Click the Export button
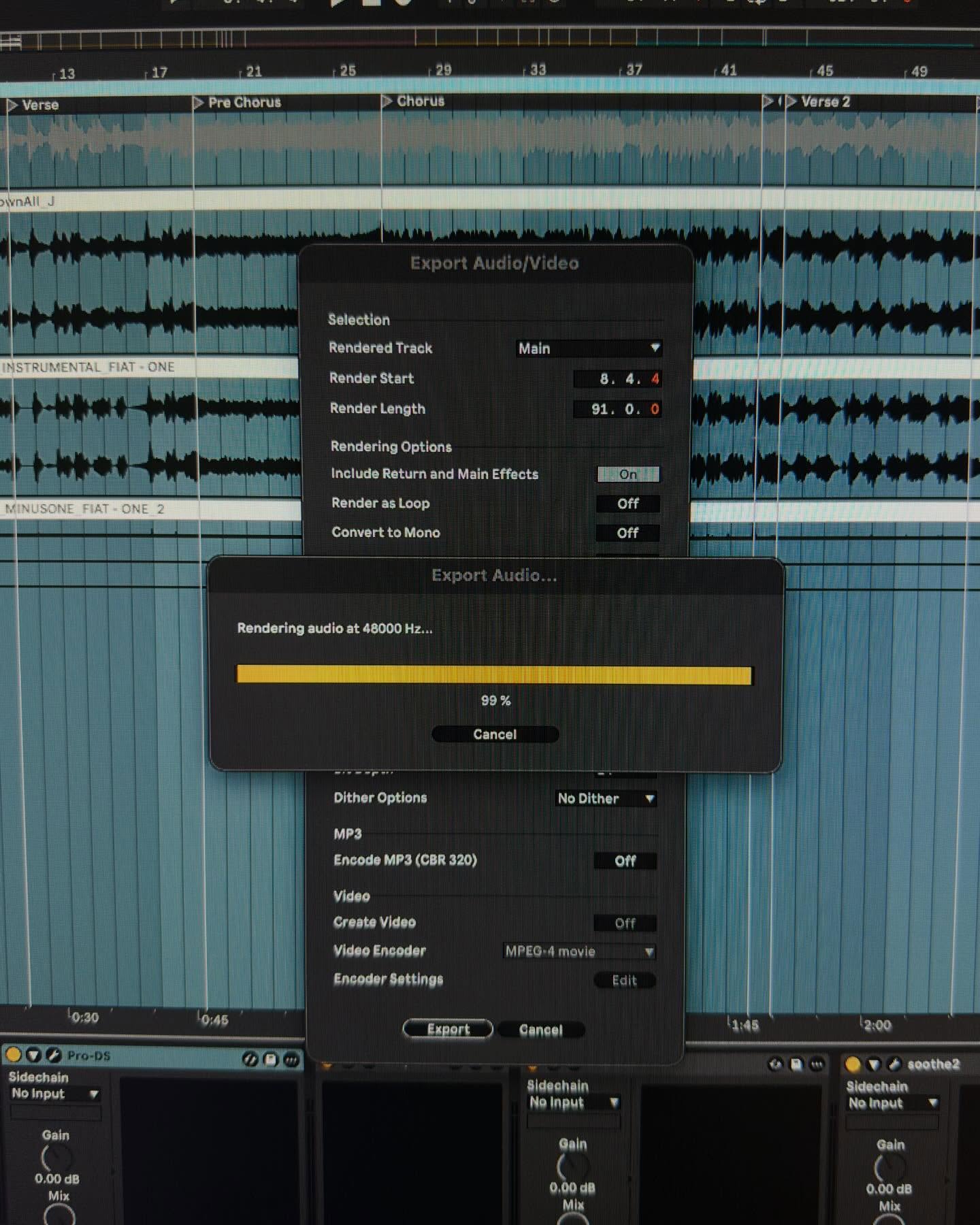This screenshot has height=1225, width=980. click(448, 1029)
